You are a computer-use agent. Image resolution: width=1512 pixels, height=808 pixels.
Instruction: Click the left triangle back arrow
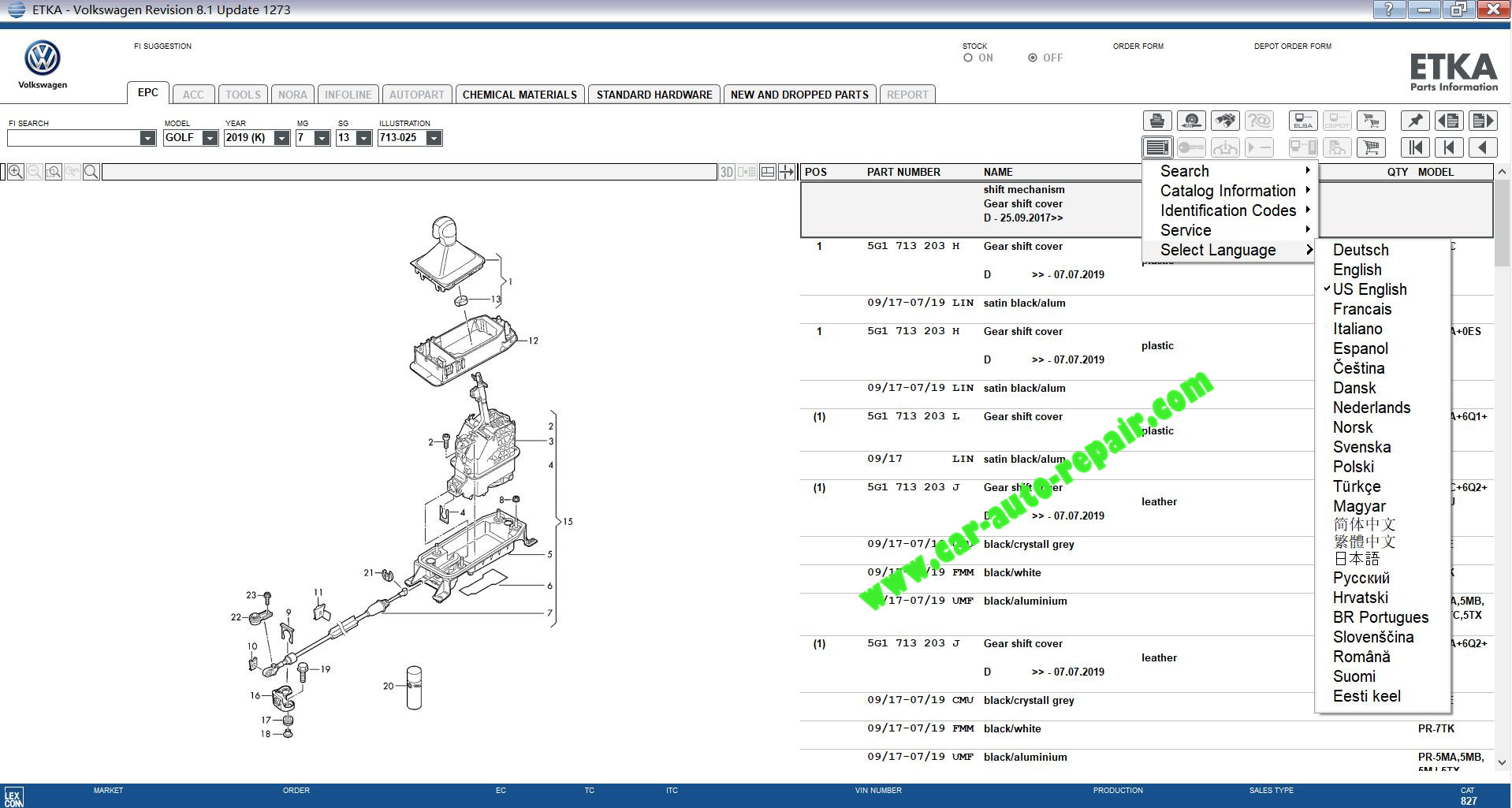coord(1483,147)
